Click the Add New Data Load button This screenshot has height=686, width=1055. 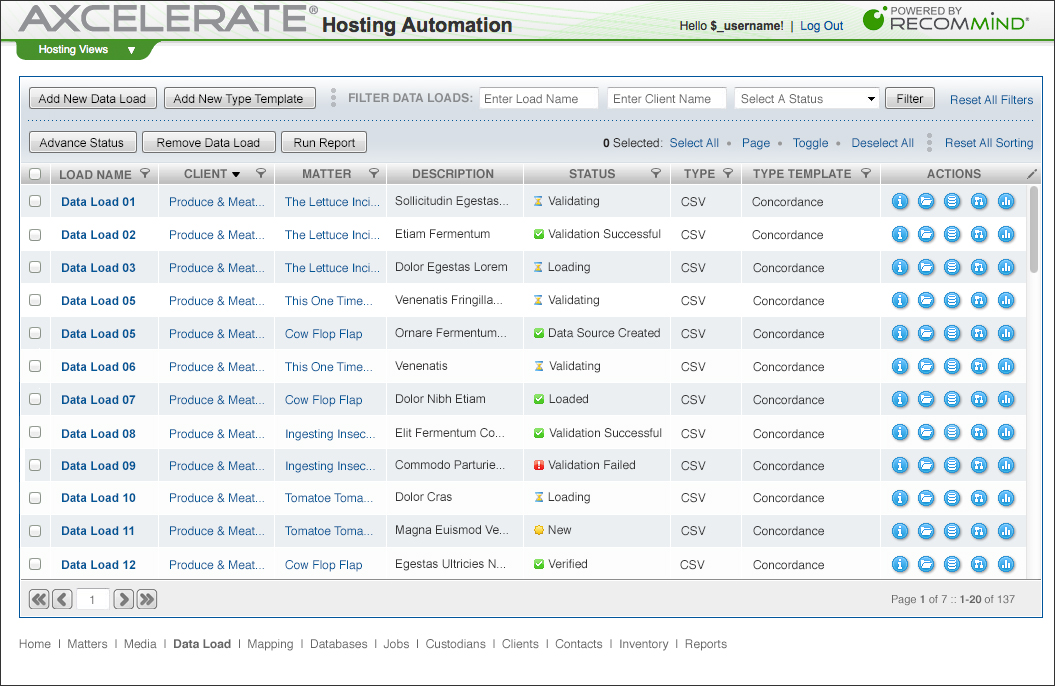tap(92, 98)
